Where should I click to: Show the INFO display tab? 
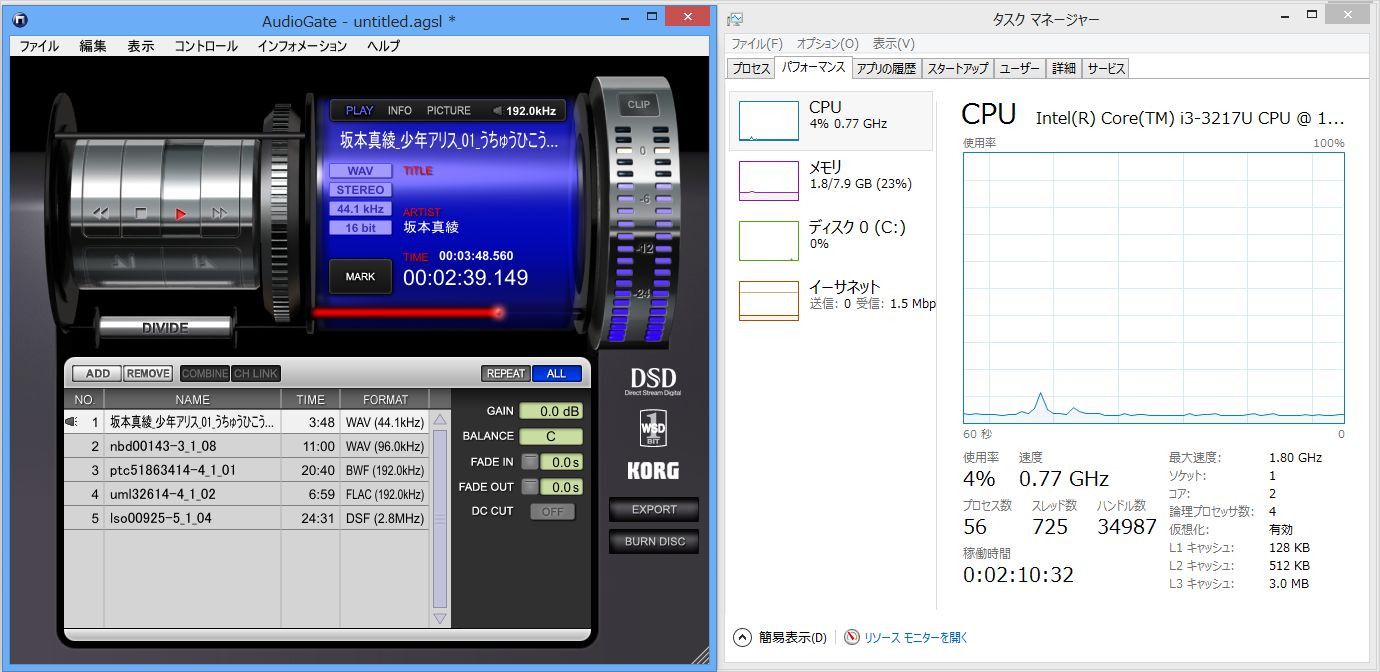399,111
